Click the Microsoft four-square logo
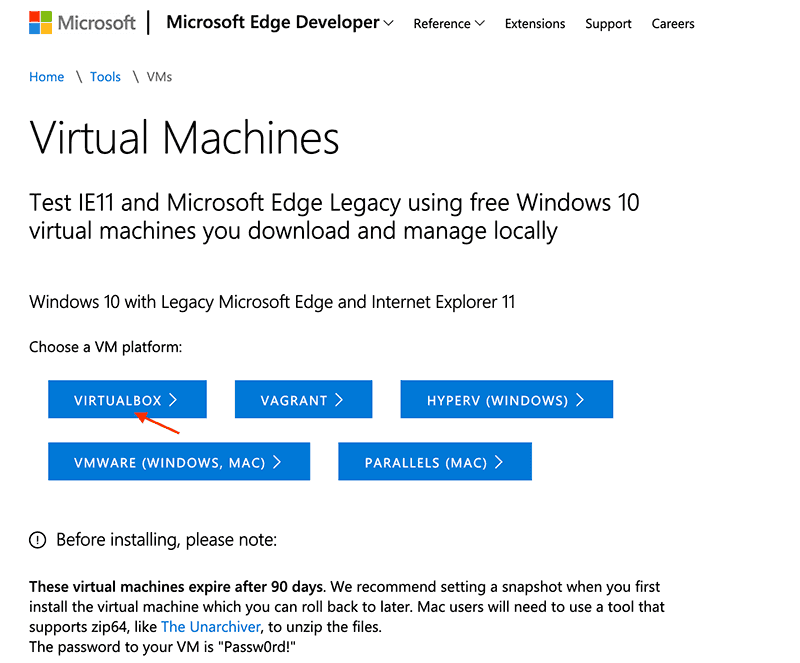Screen dimensions: 800x663 (x=39, y=20)
